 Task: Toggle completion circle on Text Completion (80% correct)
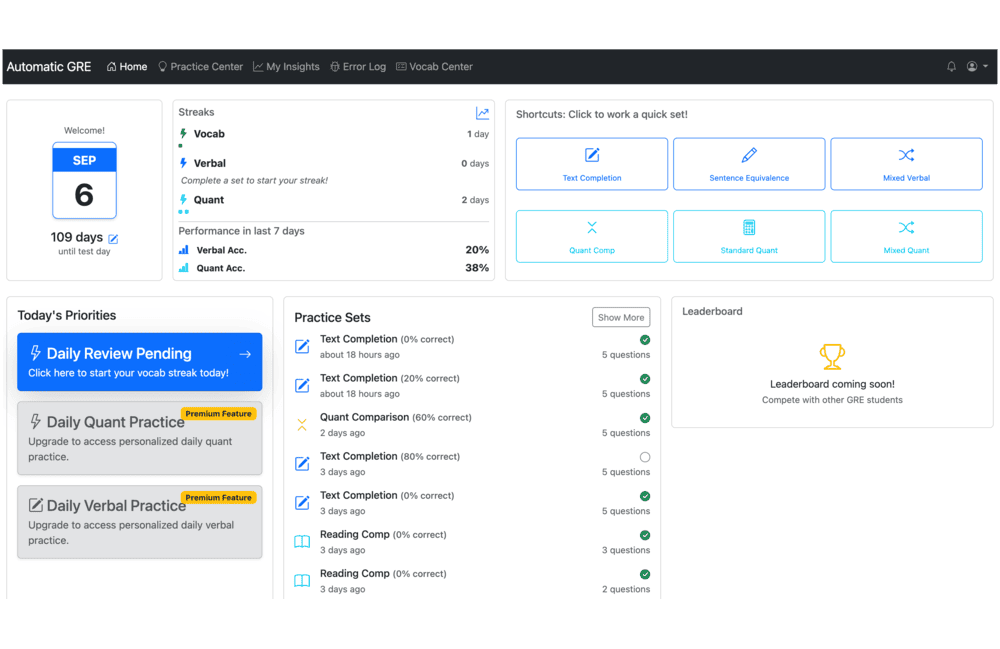point(645,456)
